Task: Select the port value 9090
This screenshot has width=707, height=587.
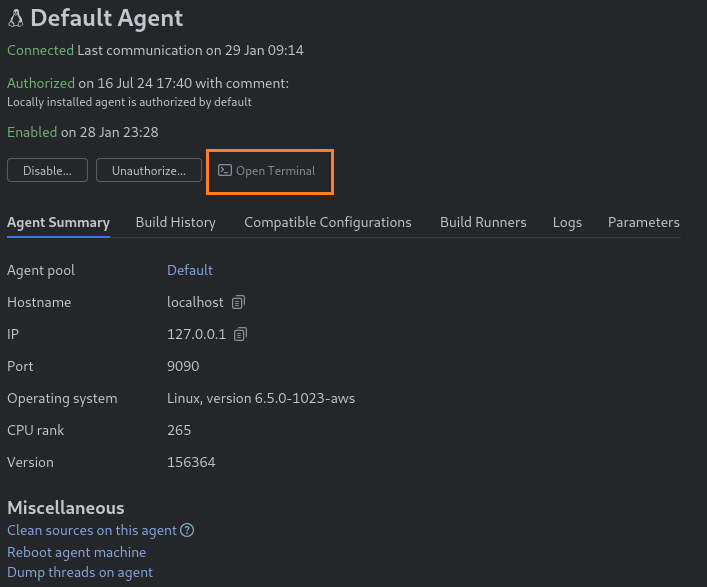Action: 183,366
